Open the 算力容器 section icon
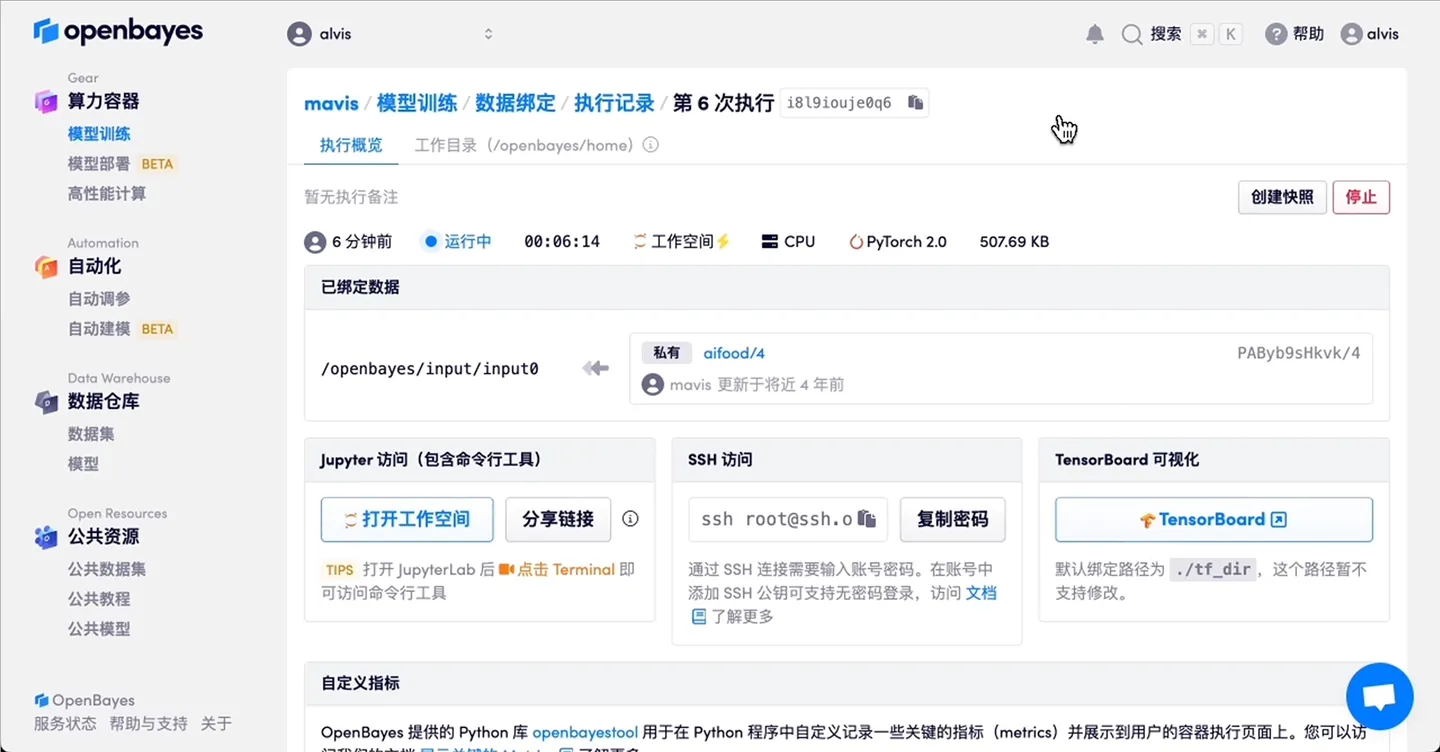 pos(46,100)
